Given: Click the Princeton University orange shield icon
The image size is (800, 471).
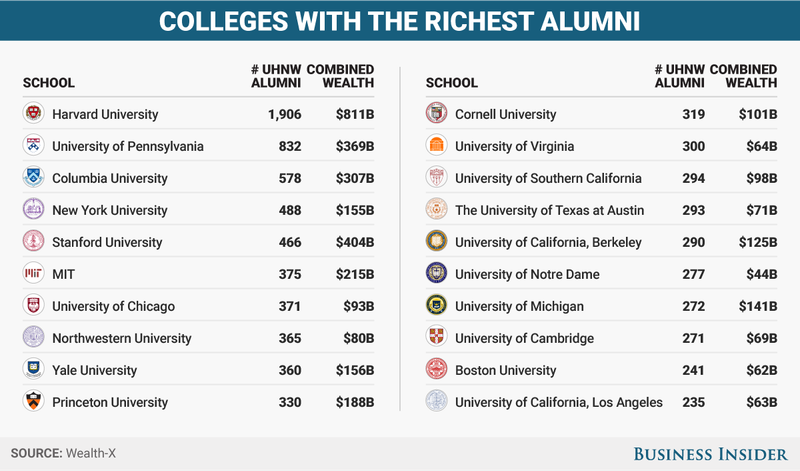Looking at the screenshot, I should pyautogui.click(x=34, y=401).
